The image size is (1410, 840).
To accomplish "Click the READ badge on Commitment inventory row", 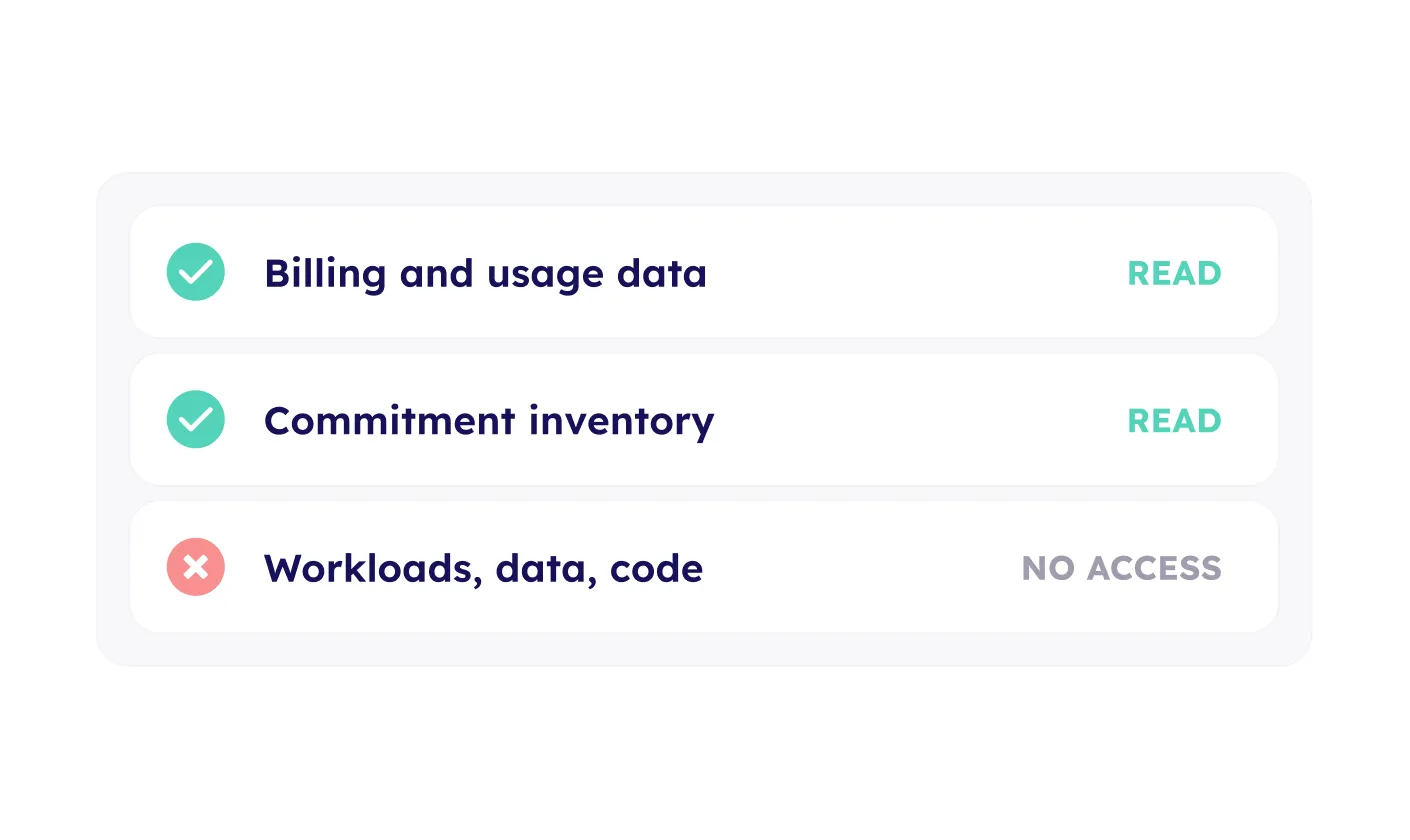I will tap(1174, 420).
